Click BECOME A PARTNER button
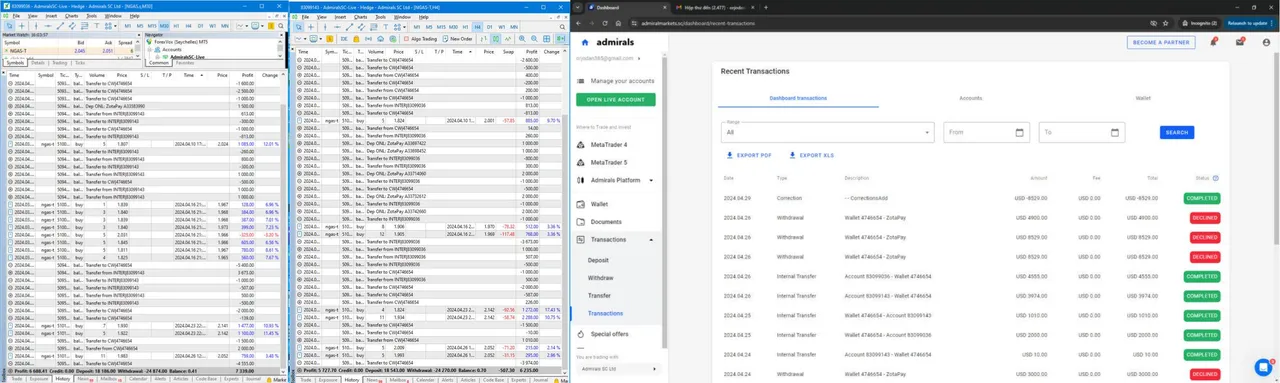Screen dimensions: 1280x383 [x=1161, y=42]
